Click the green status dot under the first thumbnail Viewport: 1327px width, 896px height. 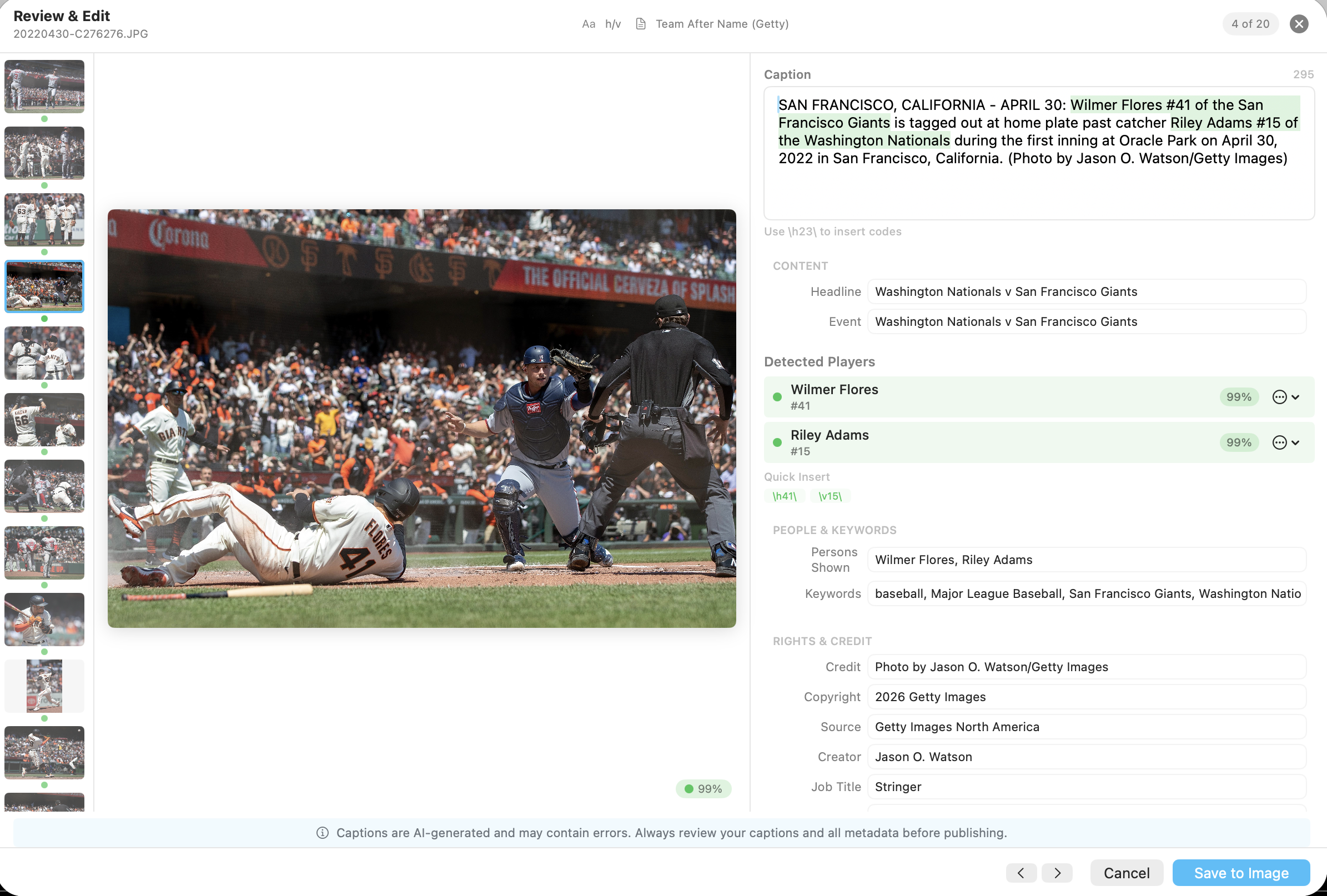[x=44, y=120]
